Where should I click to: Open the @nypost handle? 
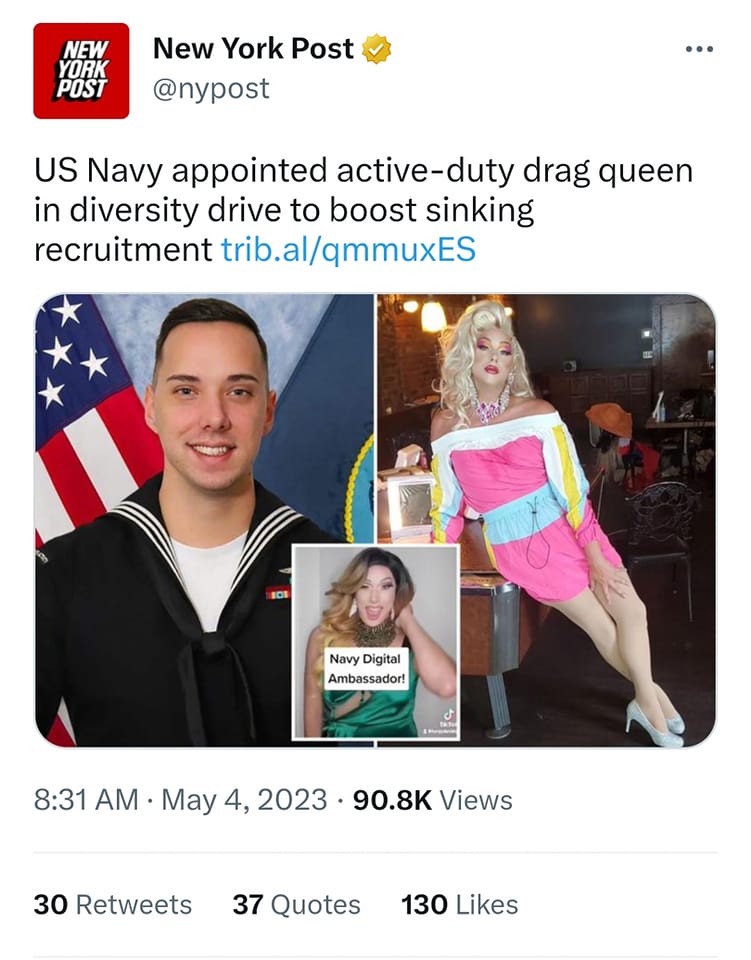(211, 89)
